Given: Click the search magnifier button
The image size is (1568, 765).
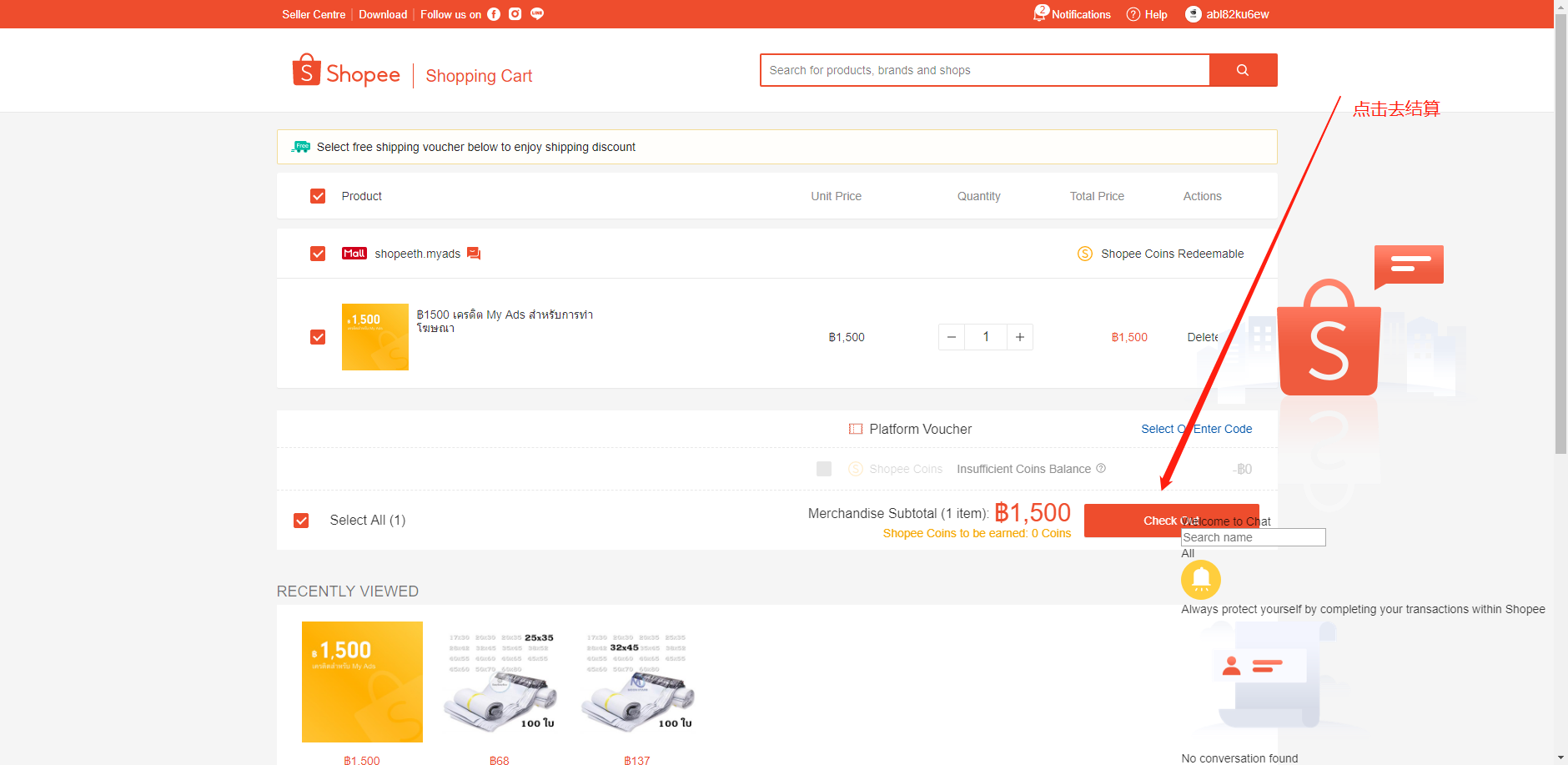Looking at the screenshot, I should [1243, 70].
